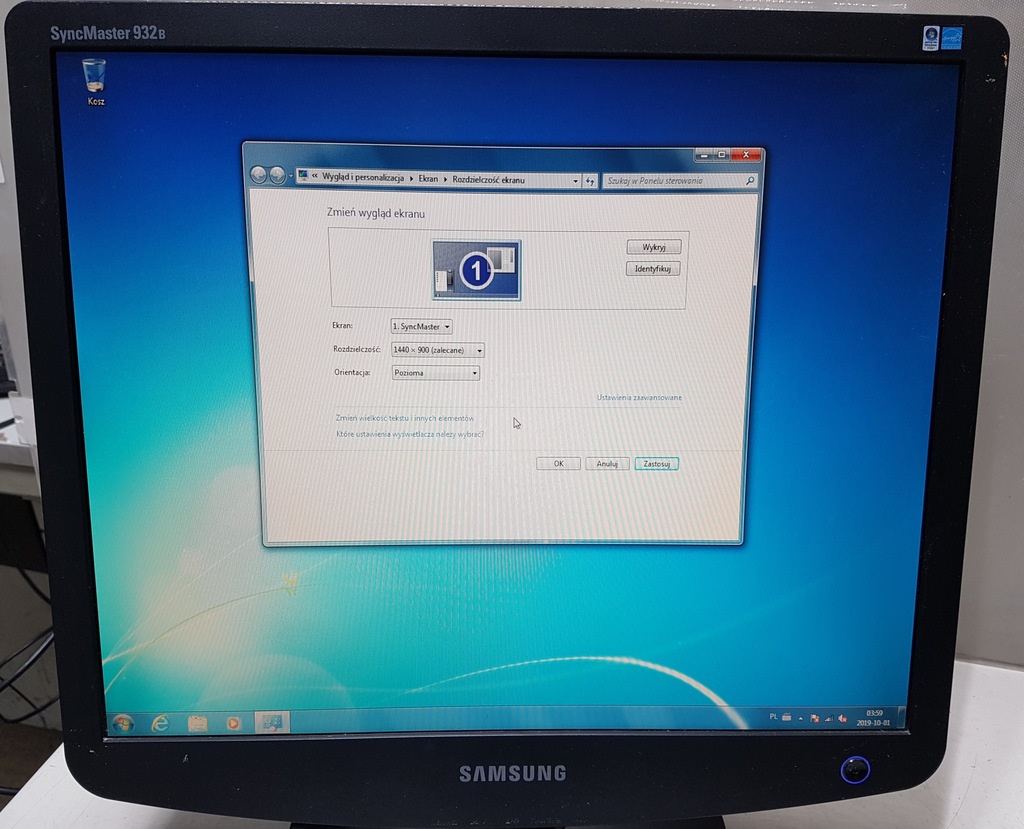Maximize the Rozdzielczość ekranu window
1024x829 pixels.
click(x=722, y=155)
